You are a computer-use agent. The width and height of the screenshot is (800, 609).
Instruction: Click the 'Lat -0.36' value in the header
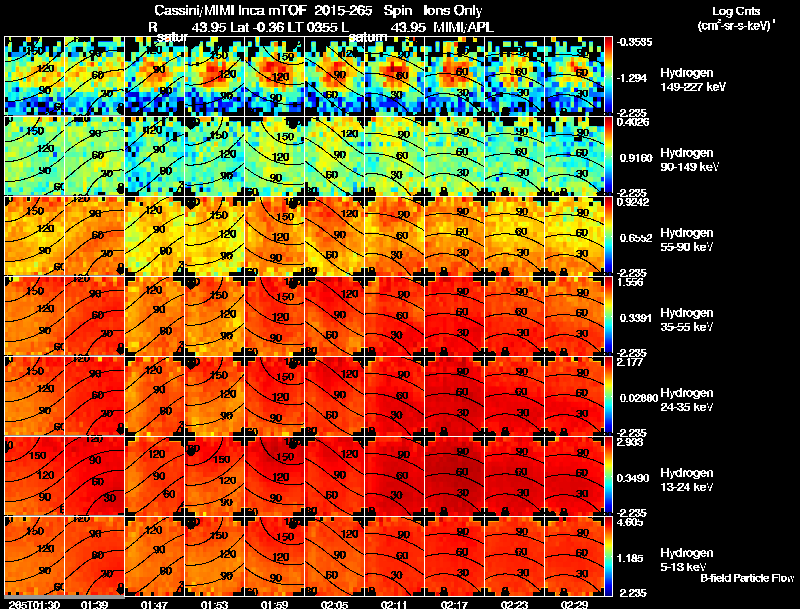coord(264,28)
